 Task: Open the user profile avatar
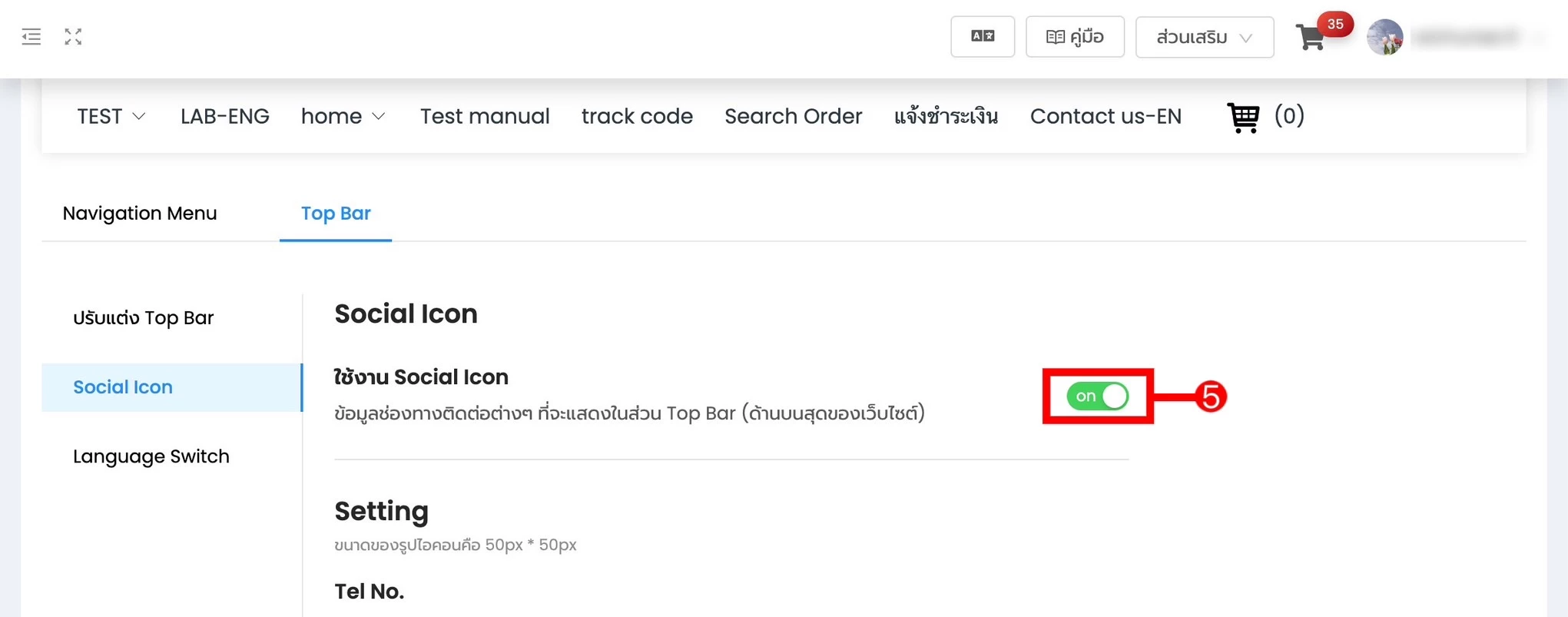pos(1385,37)
